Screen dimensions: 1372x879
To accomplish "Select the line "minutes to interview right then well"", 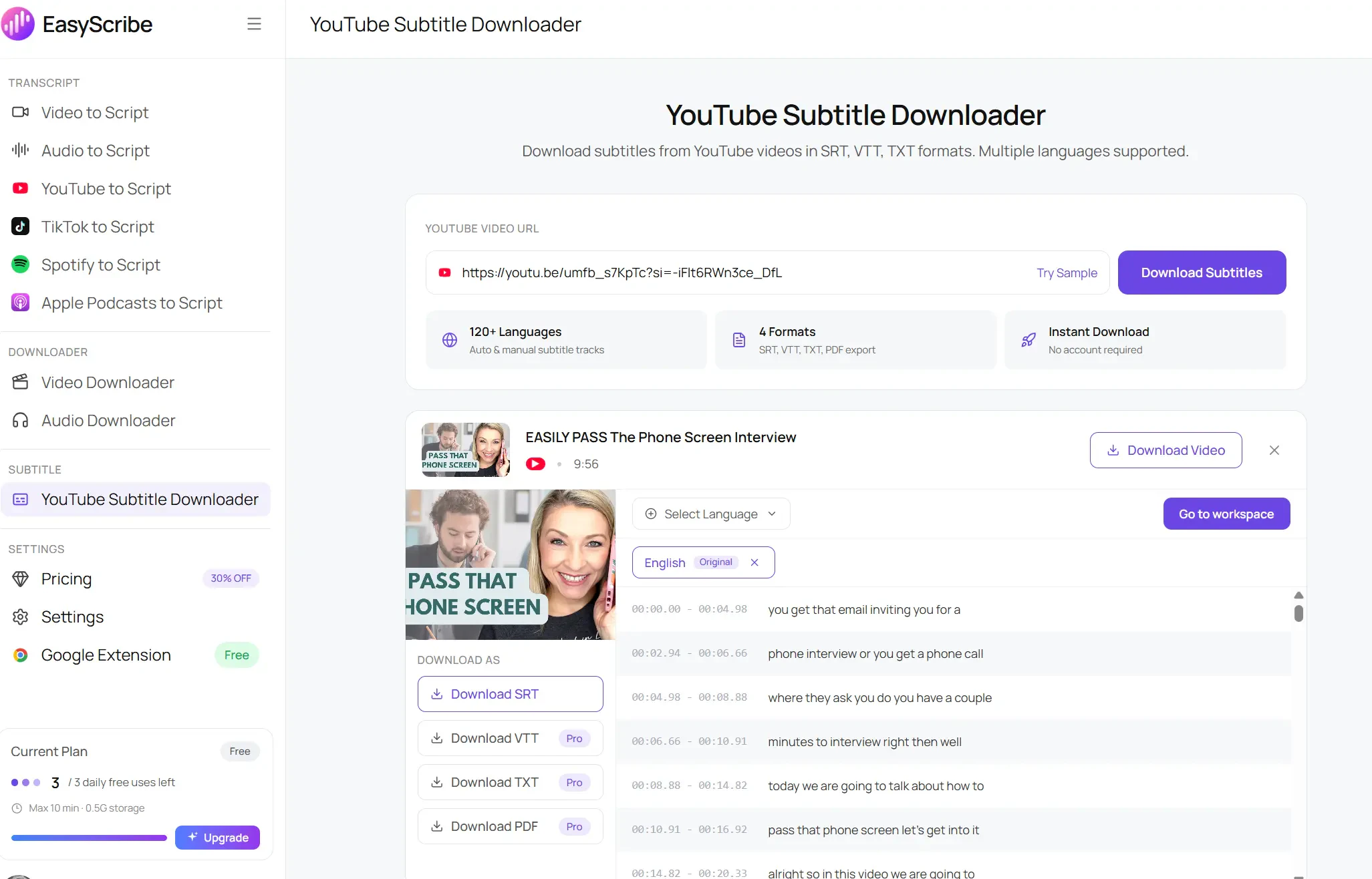I will [x=865, y=741].
